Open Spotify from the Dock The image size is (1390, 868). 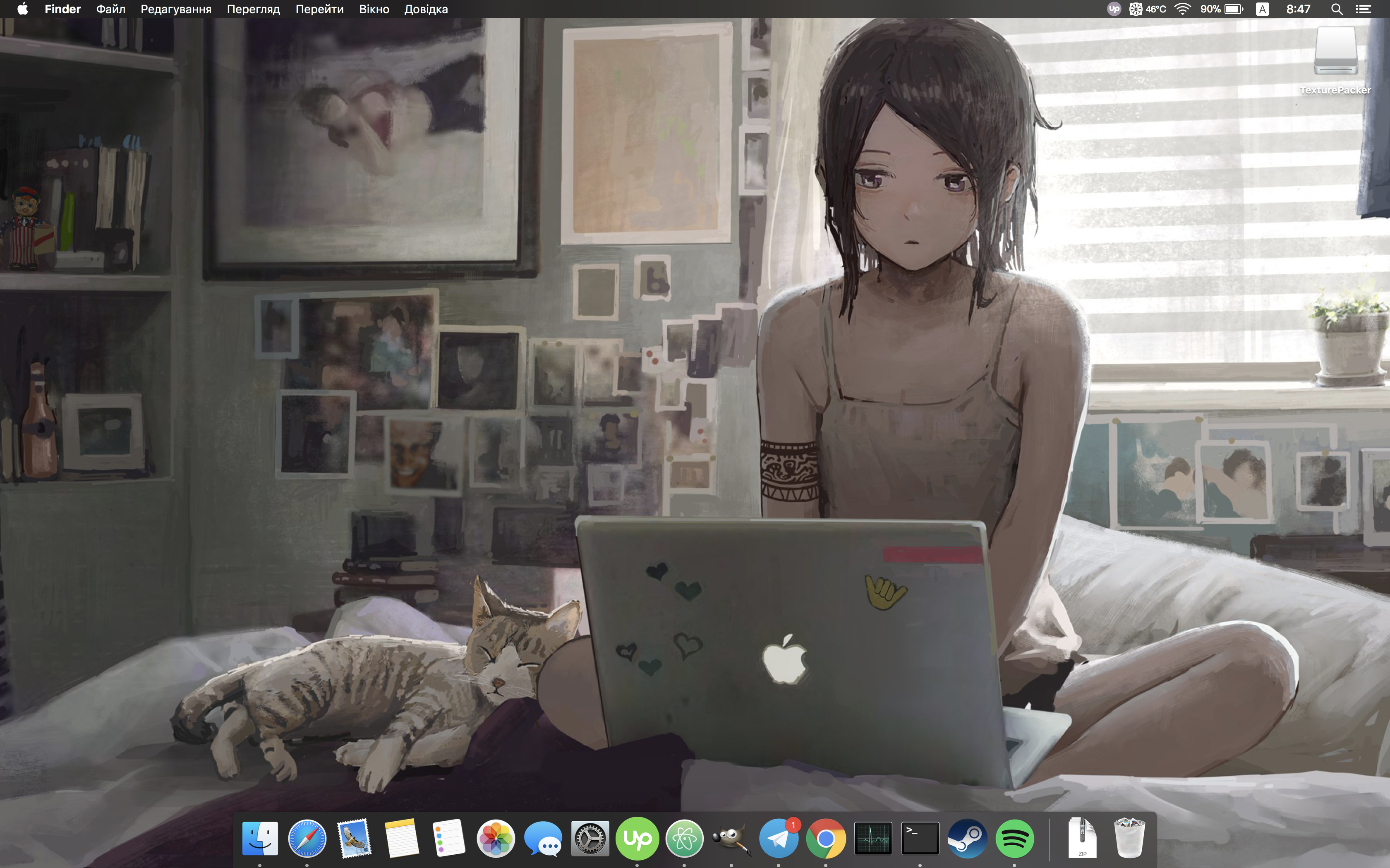[1014, 838]
